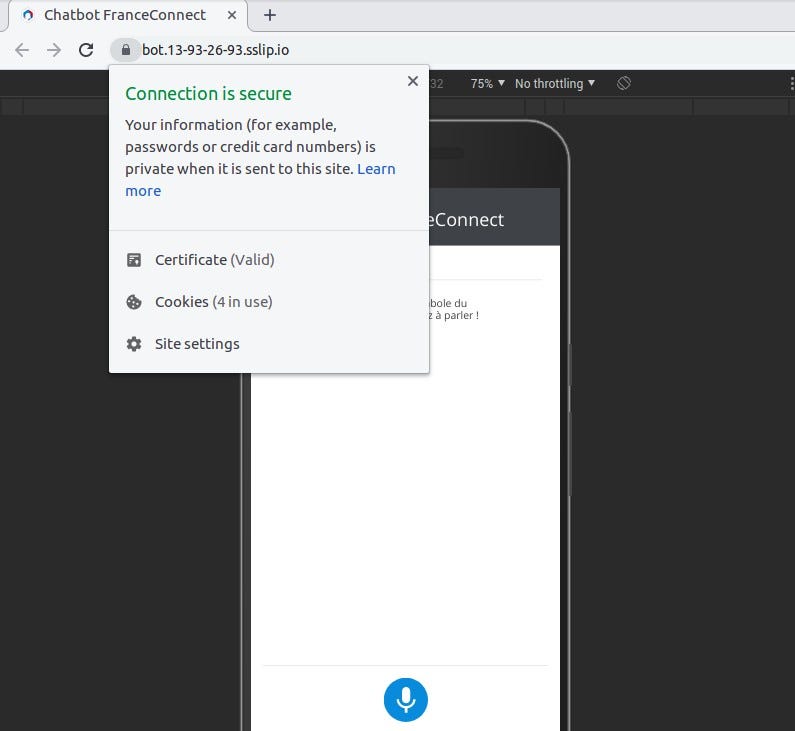The height and width of the screenshot is (731, 795).
Task: Open device toolbar more options menu
Action: click(791, 83)
